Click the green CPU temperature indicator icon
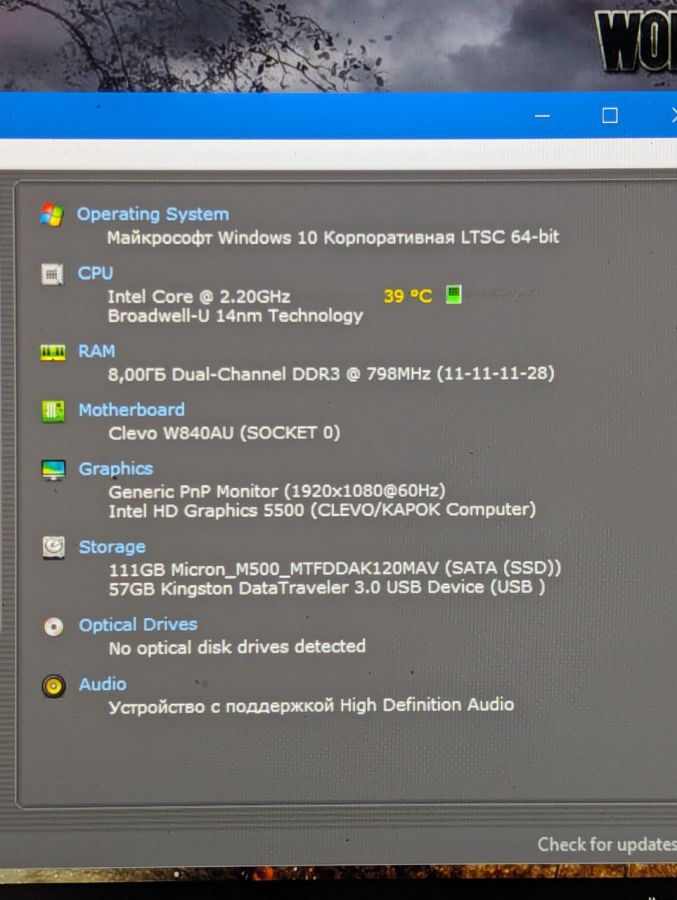This screenshot has height=900, width=677. 454,294
